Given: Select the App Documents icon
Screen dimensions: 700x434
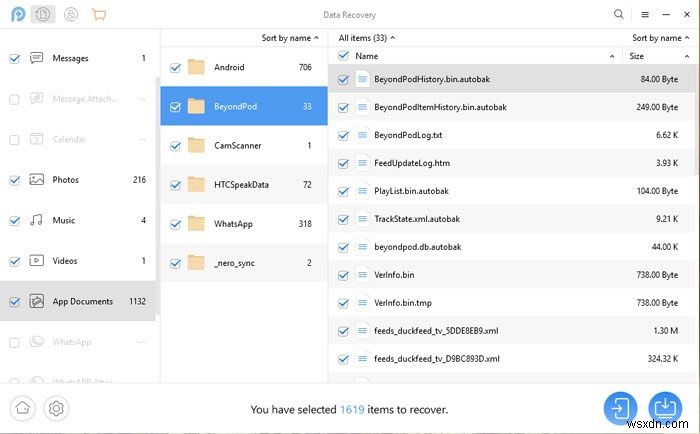Looking at the screenshot, I should 36,301.
